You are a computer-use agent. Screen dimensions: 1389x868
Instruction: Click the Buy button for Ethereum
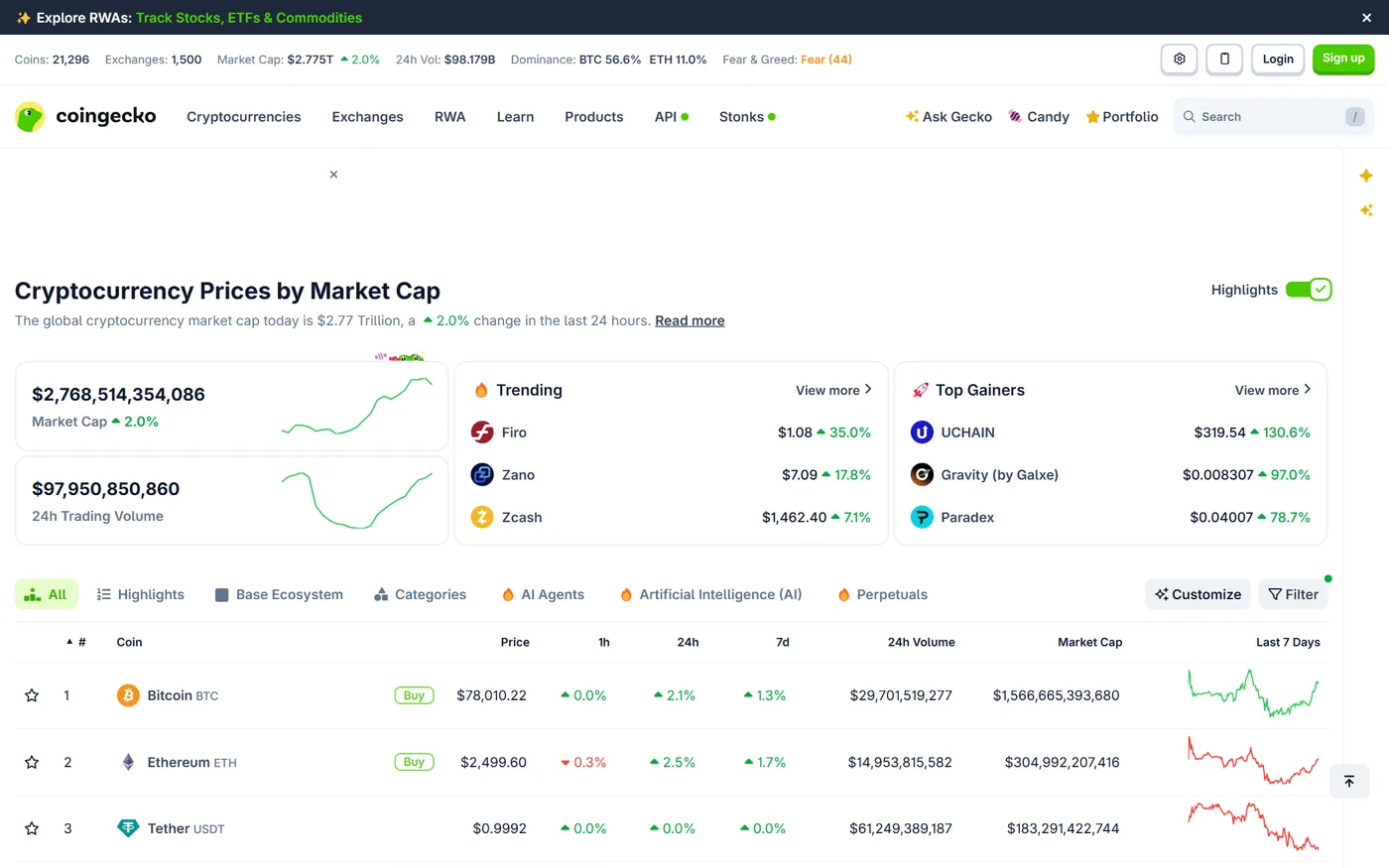tap(414, 762)
